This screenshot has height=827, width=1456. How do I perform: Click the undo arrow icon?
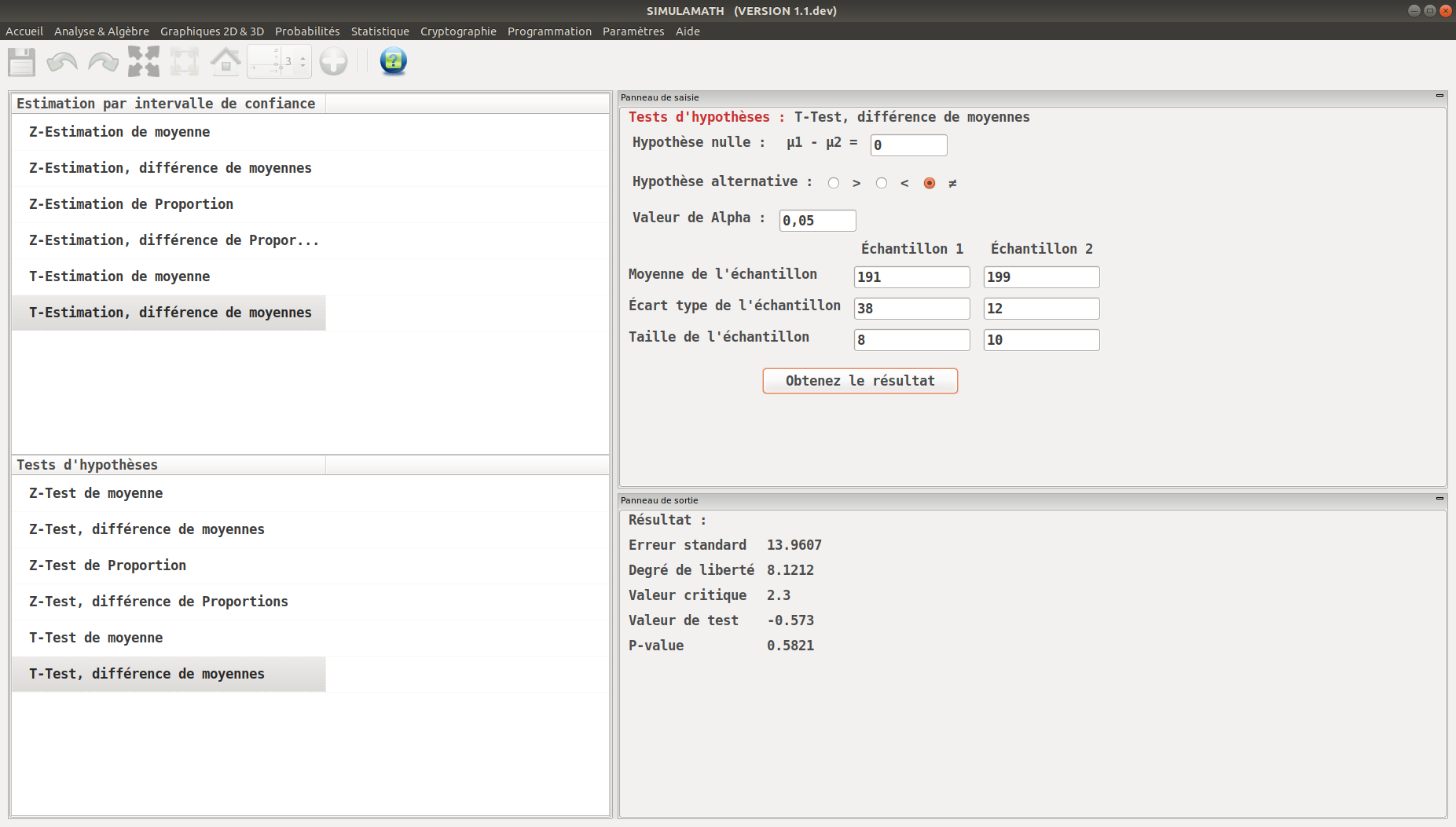[x=62, y=61]
